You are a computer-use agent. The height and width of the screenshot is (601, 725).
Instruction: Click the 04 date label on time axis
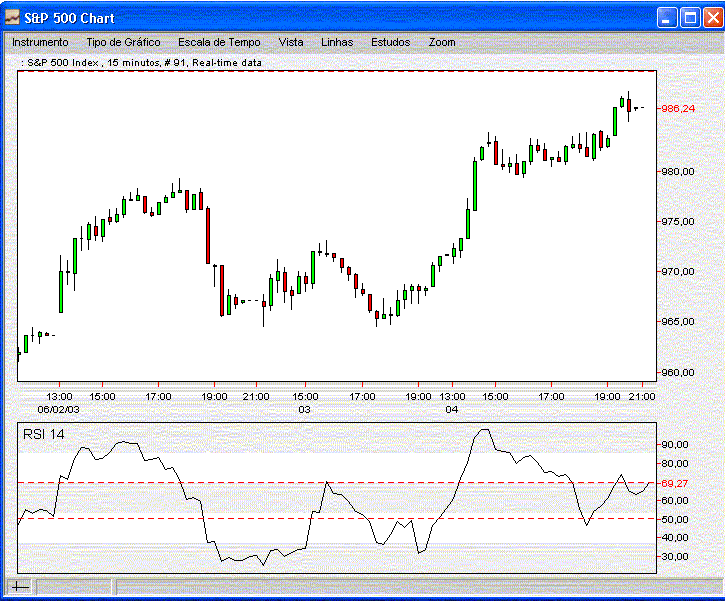coord(452,409)
